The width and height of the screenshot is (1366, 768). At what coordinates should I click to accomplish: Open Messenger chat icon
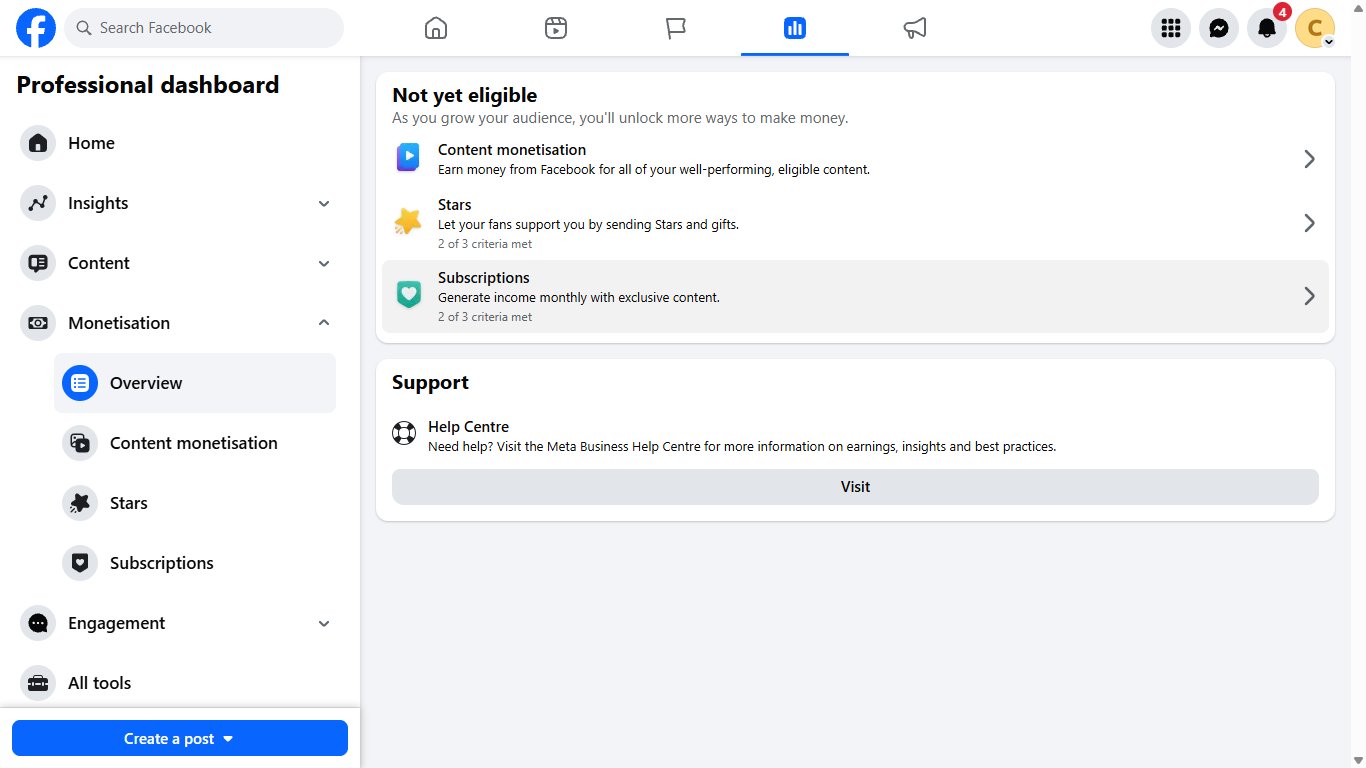click(1219, 28)
